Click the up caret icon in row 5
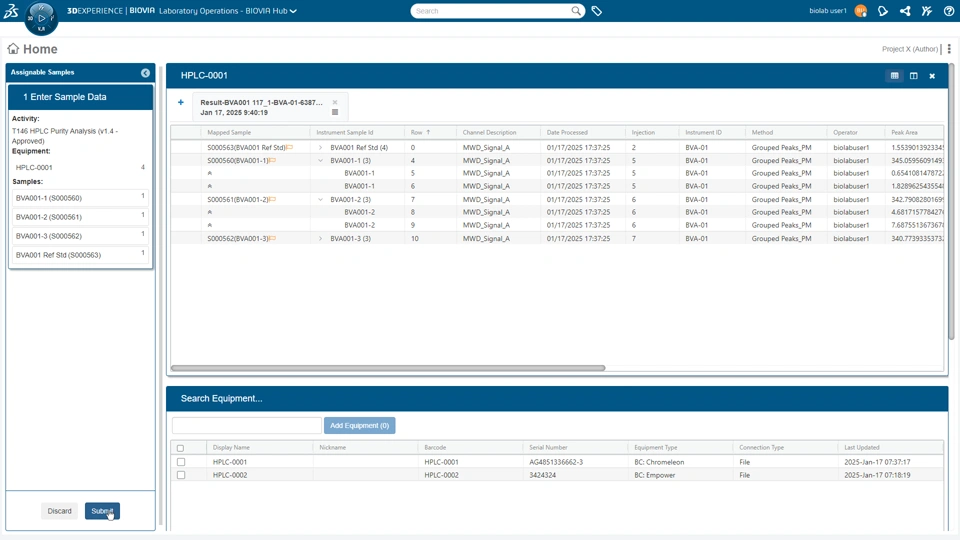This screenshot has height=540, width=960. click(x=209, y=173)
